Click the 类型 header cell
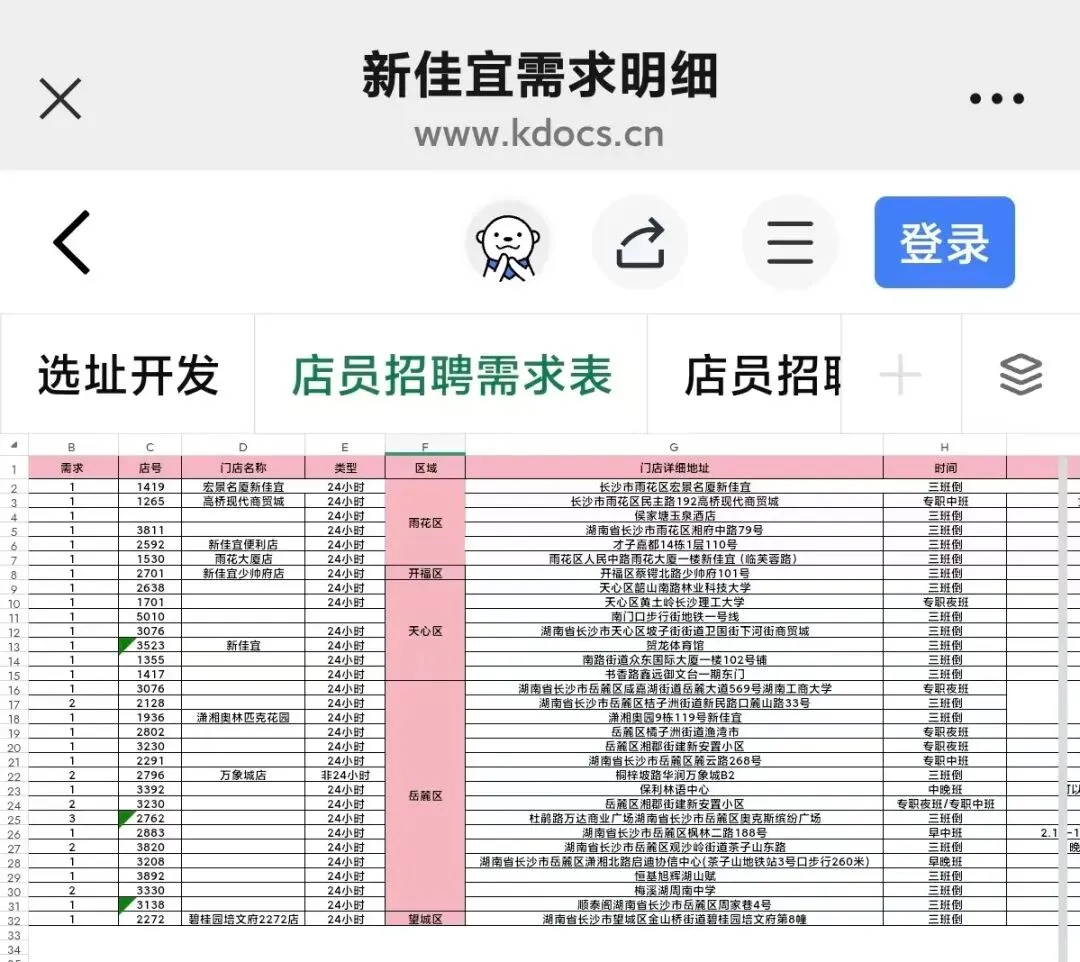 tap(345, 468)
